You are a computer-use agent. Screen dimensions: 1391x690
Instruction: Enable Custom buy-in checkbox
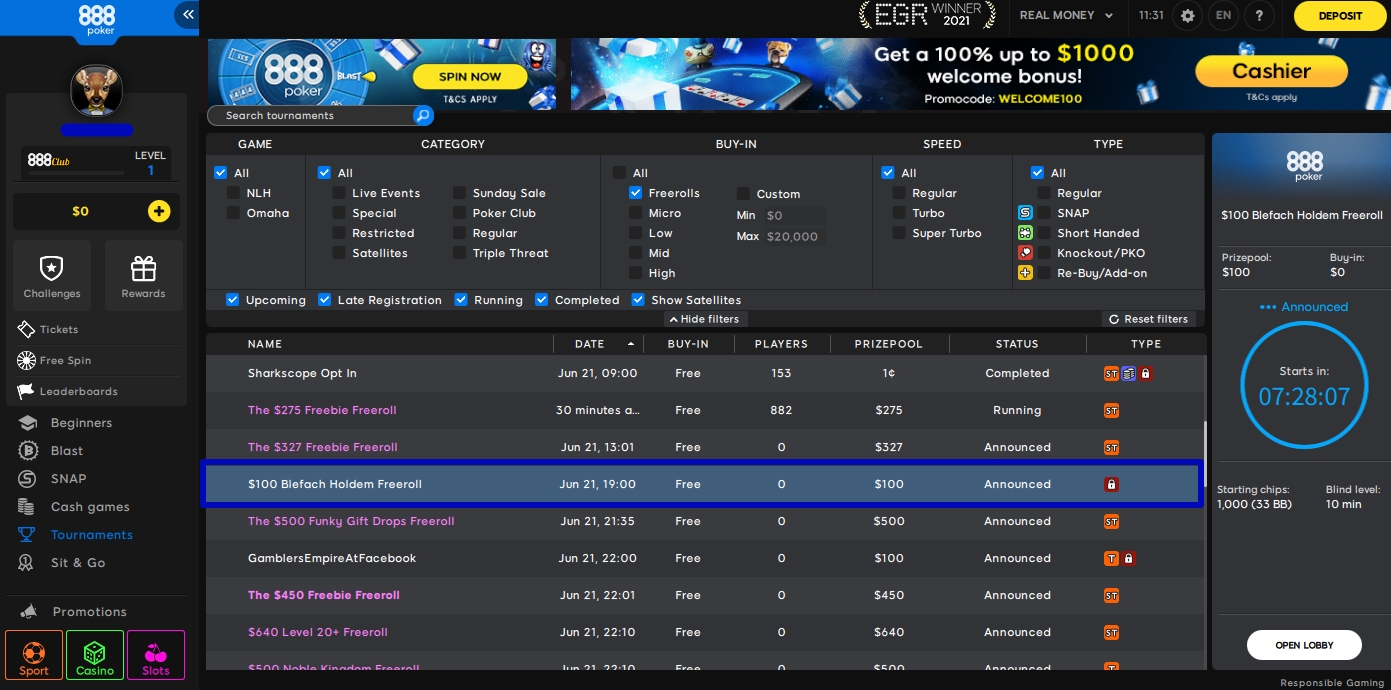[x=743, y=194]
